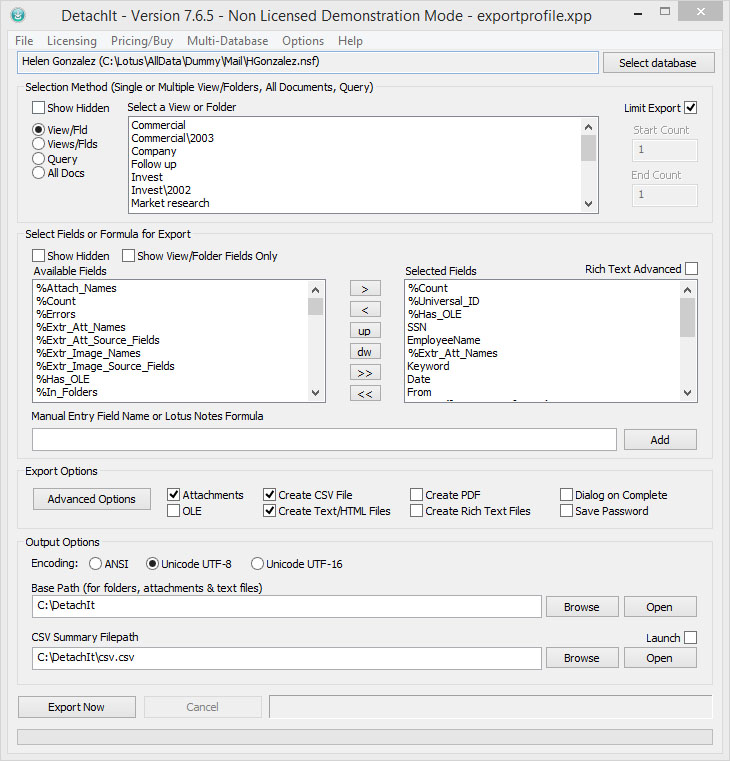
Task: Click the Select database button
Action: (x=658, y=63)
